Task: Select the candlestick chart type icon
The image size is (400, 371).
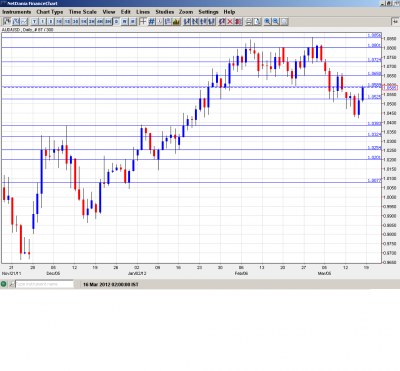Action: [7, 22]
